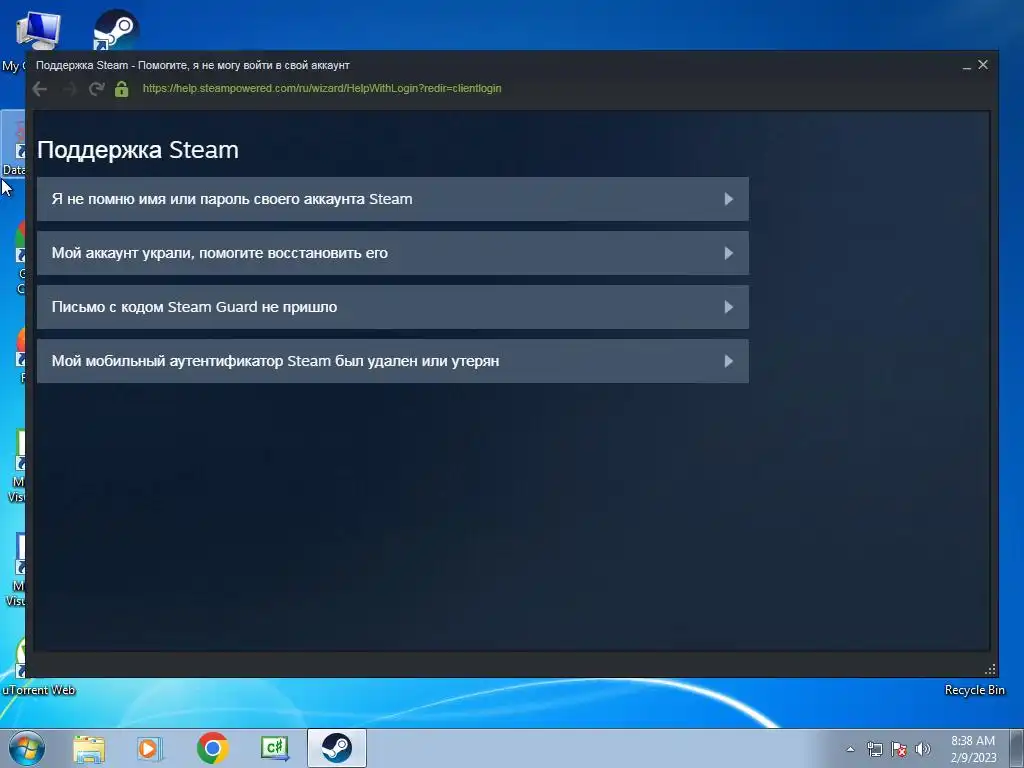The width and height of the screenshot is (1024, 768).
Task: Close the Steam support window
Action: (x=983, y=65)
